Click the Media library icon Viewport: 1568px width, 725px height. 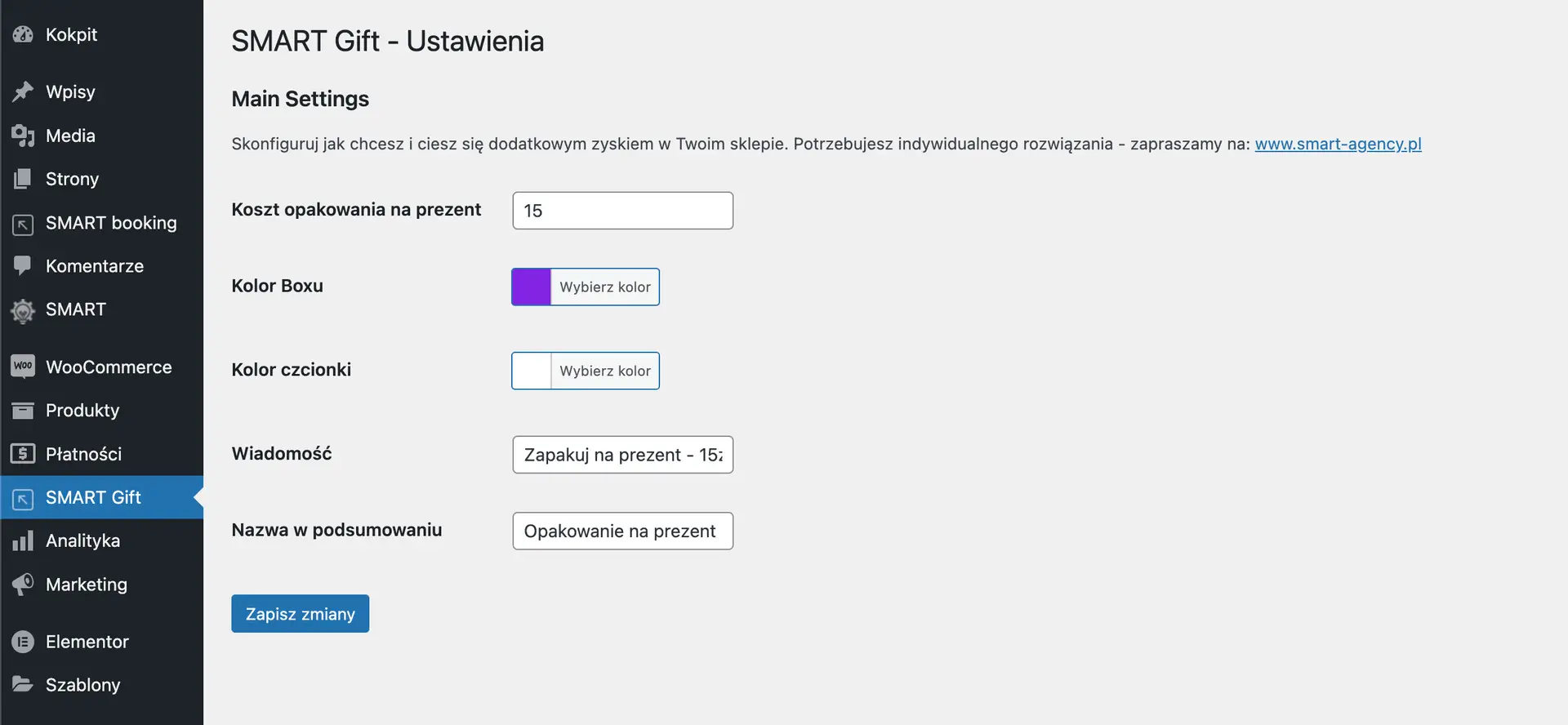(x=23, y=136)
